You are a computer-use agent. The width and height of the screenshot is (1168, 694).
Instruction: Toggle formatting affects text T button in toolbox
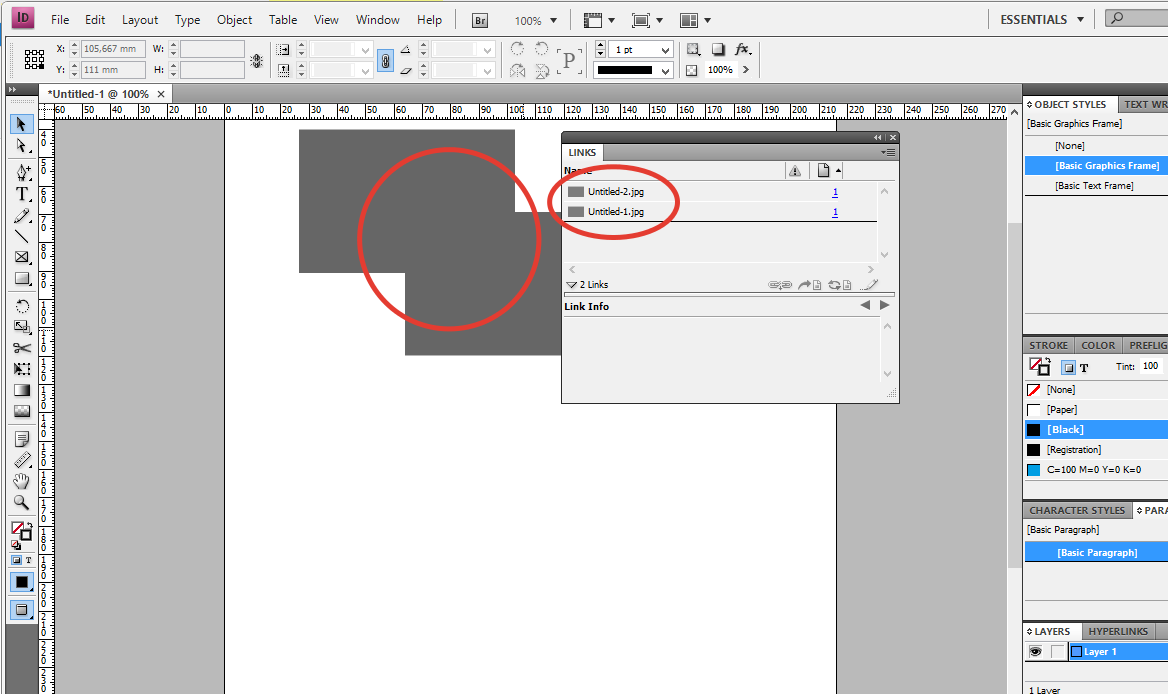29,560
